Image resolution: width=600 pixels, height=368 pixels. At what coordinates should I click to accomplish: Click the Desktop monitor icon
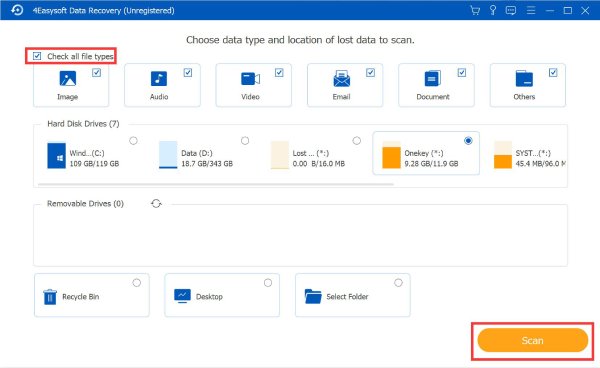pos(182,296)
